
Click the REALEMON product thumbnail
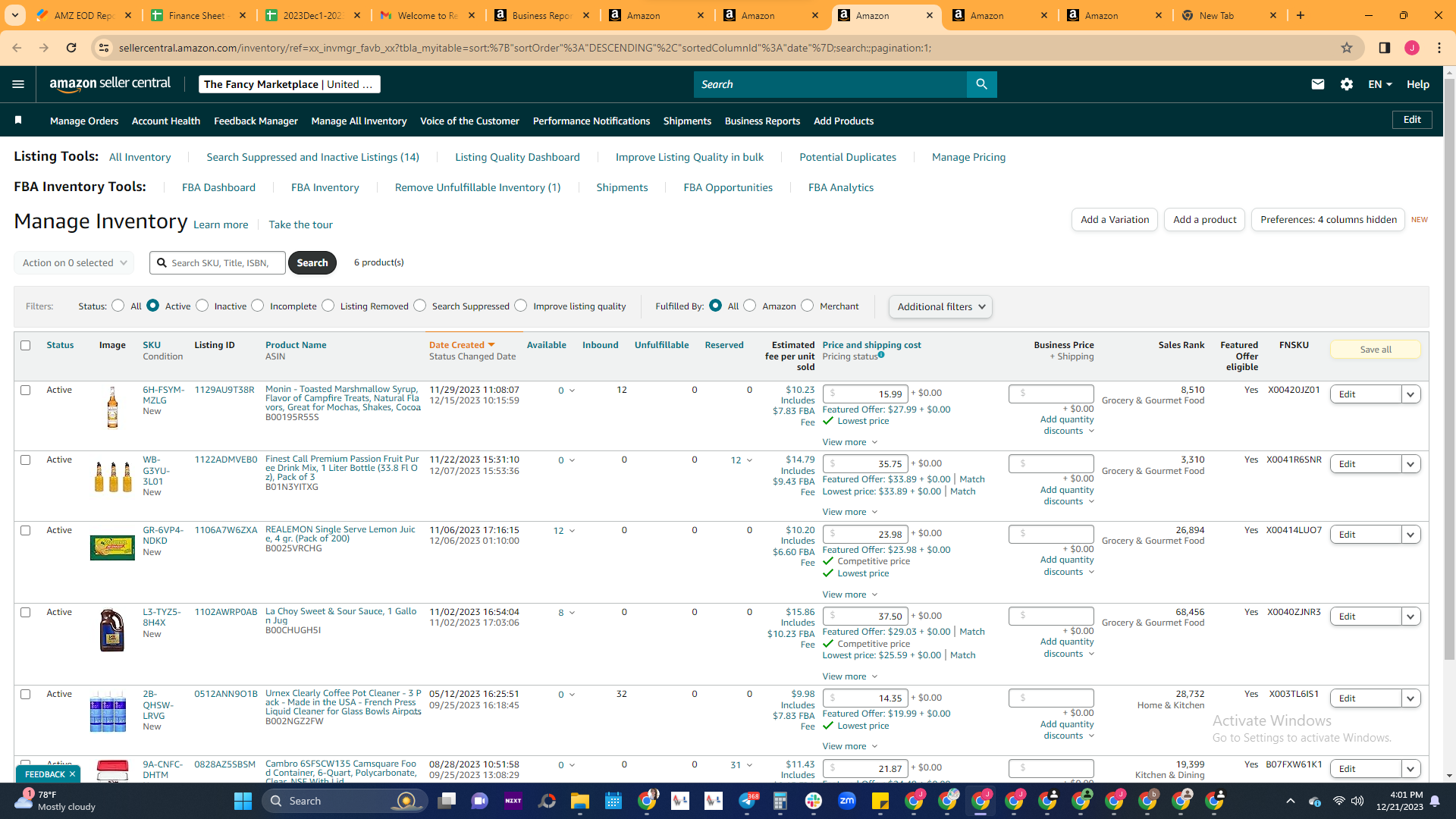[112, 547]
